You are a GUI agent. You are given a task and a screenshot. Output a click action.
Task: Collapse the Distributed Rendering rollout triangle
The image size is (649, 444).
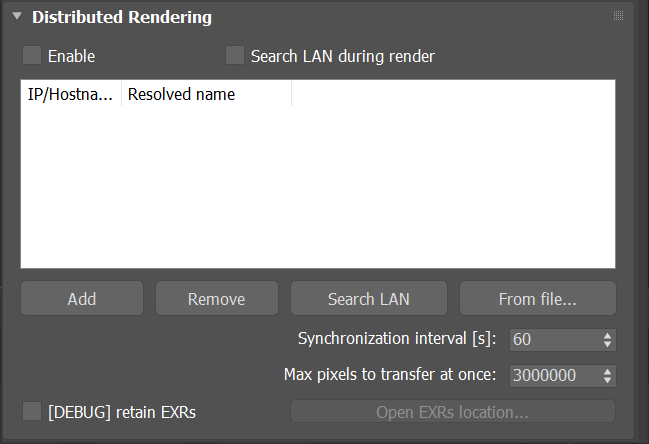[17, 16]
